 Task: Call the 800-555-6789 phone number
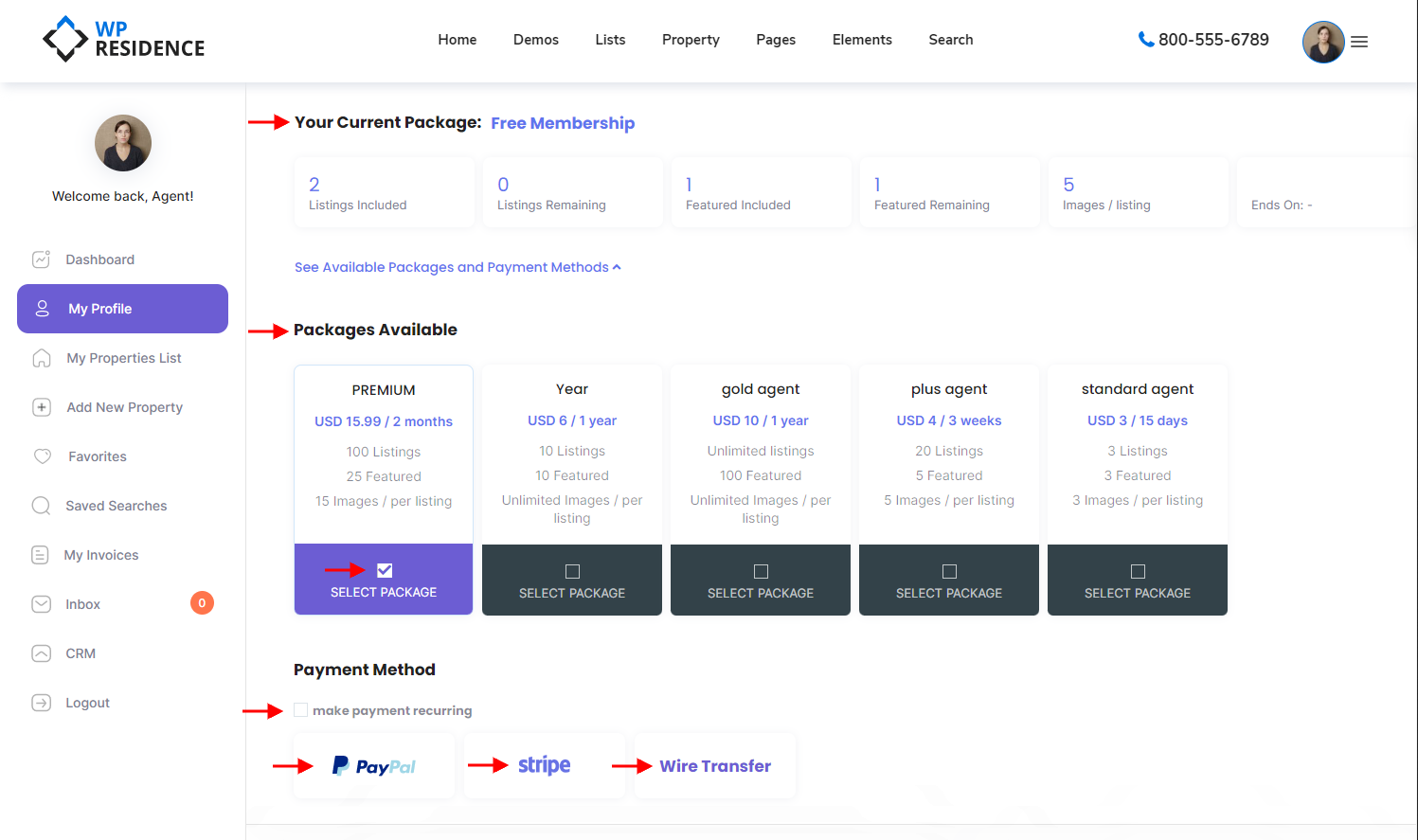click(1213, 40)
